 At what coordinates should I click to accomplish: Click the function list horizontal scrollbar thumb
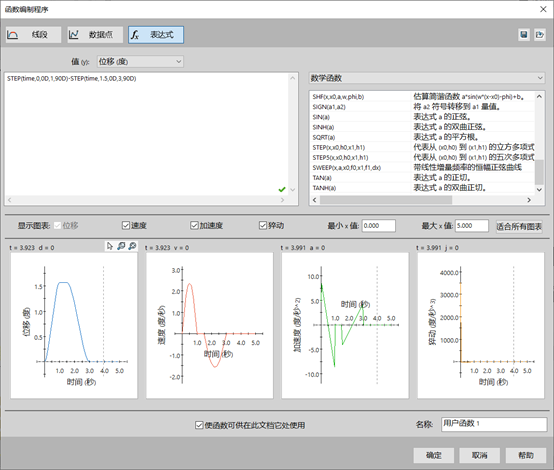click(386, 200)
